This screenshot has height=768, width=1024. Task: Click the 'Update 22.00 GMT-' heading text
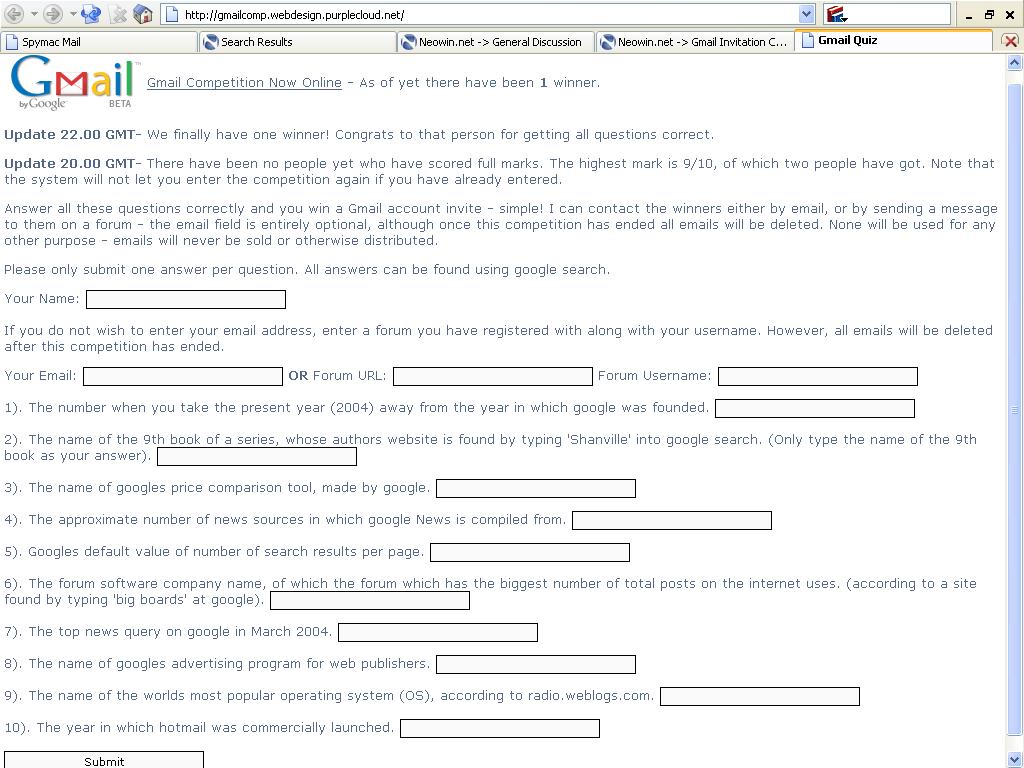tap(72, 135)
